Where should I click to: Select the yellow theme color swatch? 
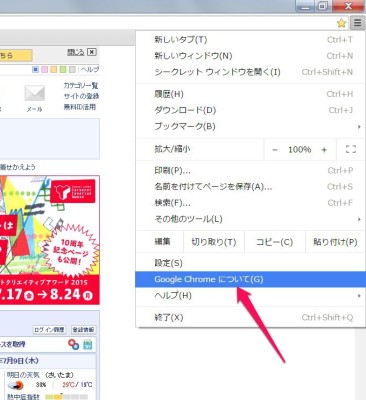pyautogui.click(x=53, y=70)
